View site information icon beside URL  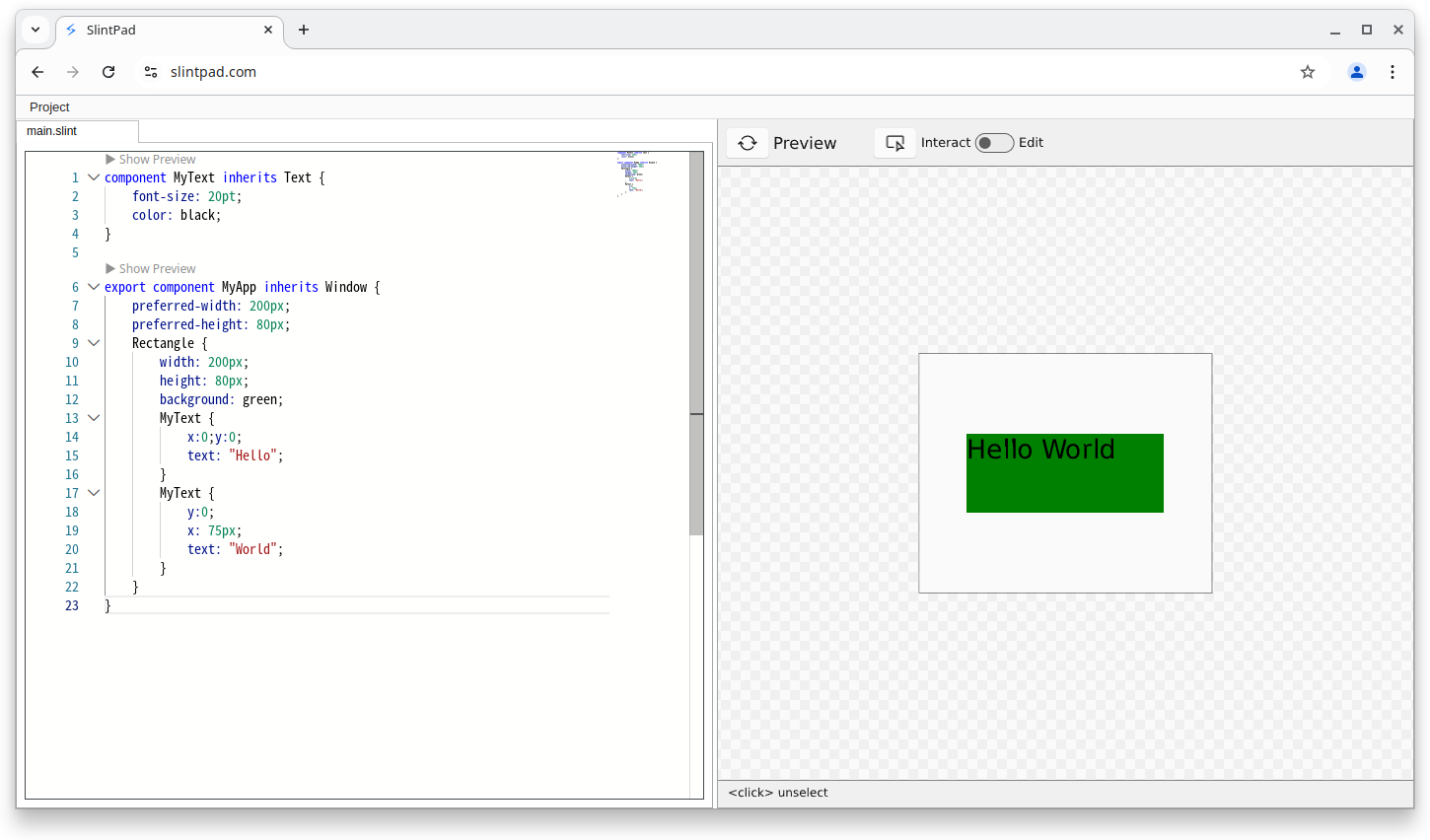tap(150, 72)
